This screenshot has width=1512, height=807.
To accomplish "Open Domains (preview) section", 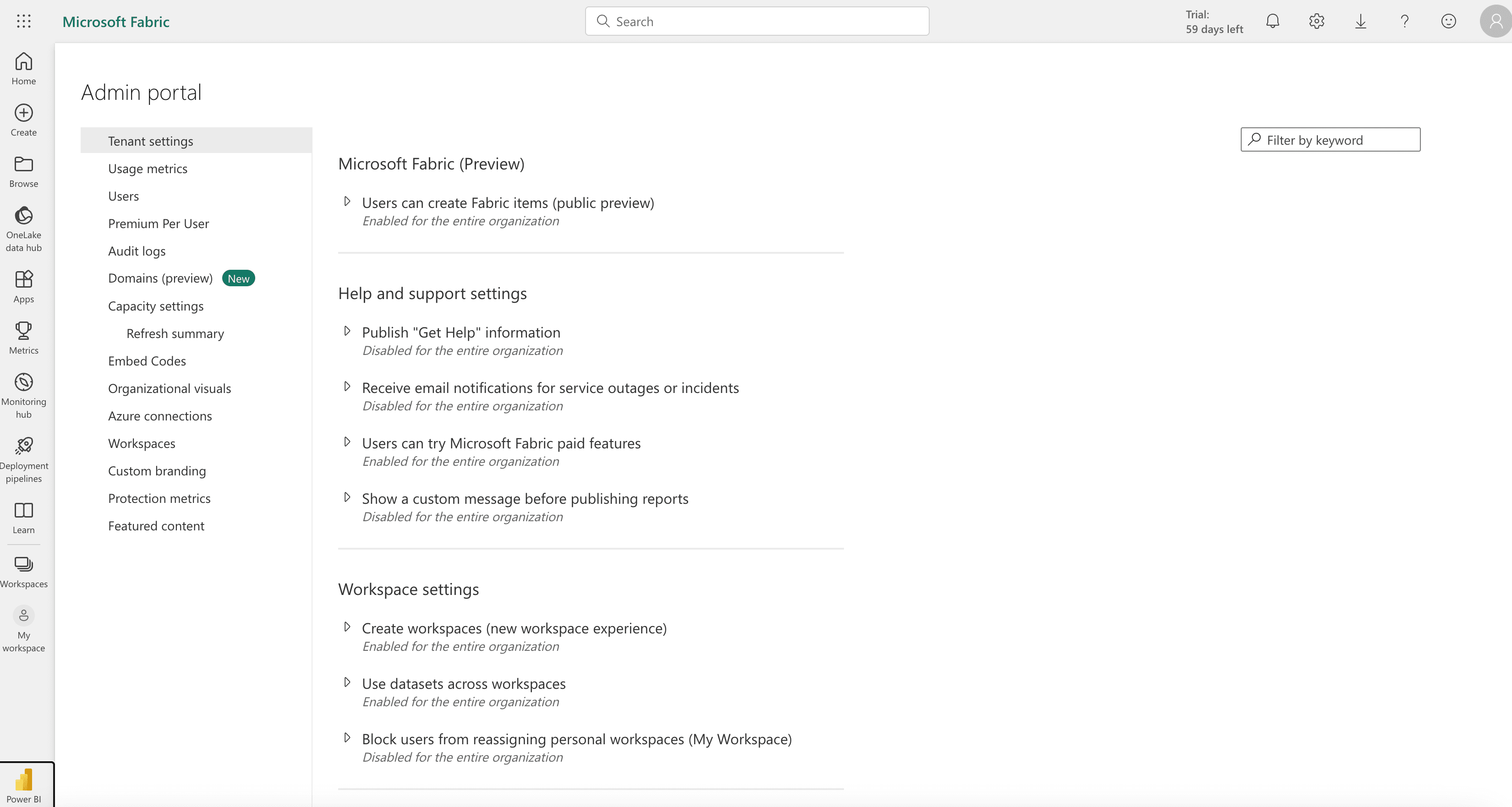I will point(160,278).
